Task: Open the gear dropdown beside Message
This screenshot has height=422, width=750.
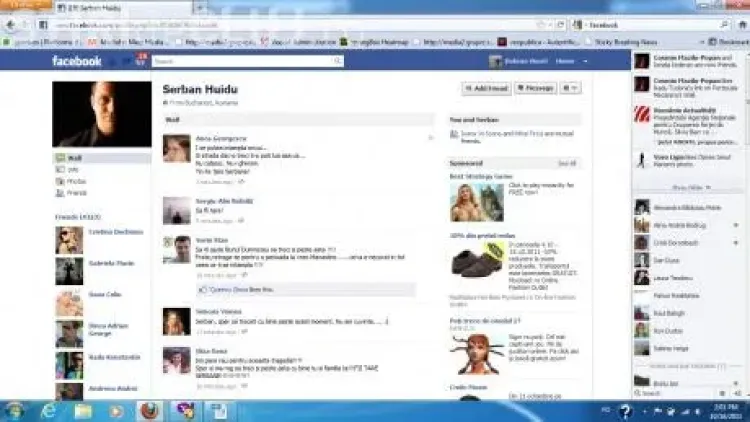Action: pos(571,89)
